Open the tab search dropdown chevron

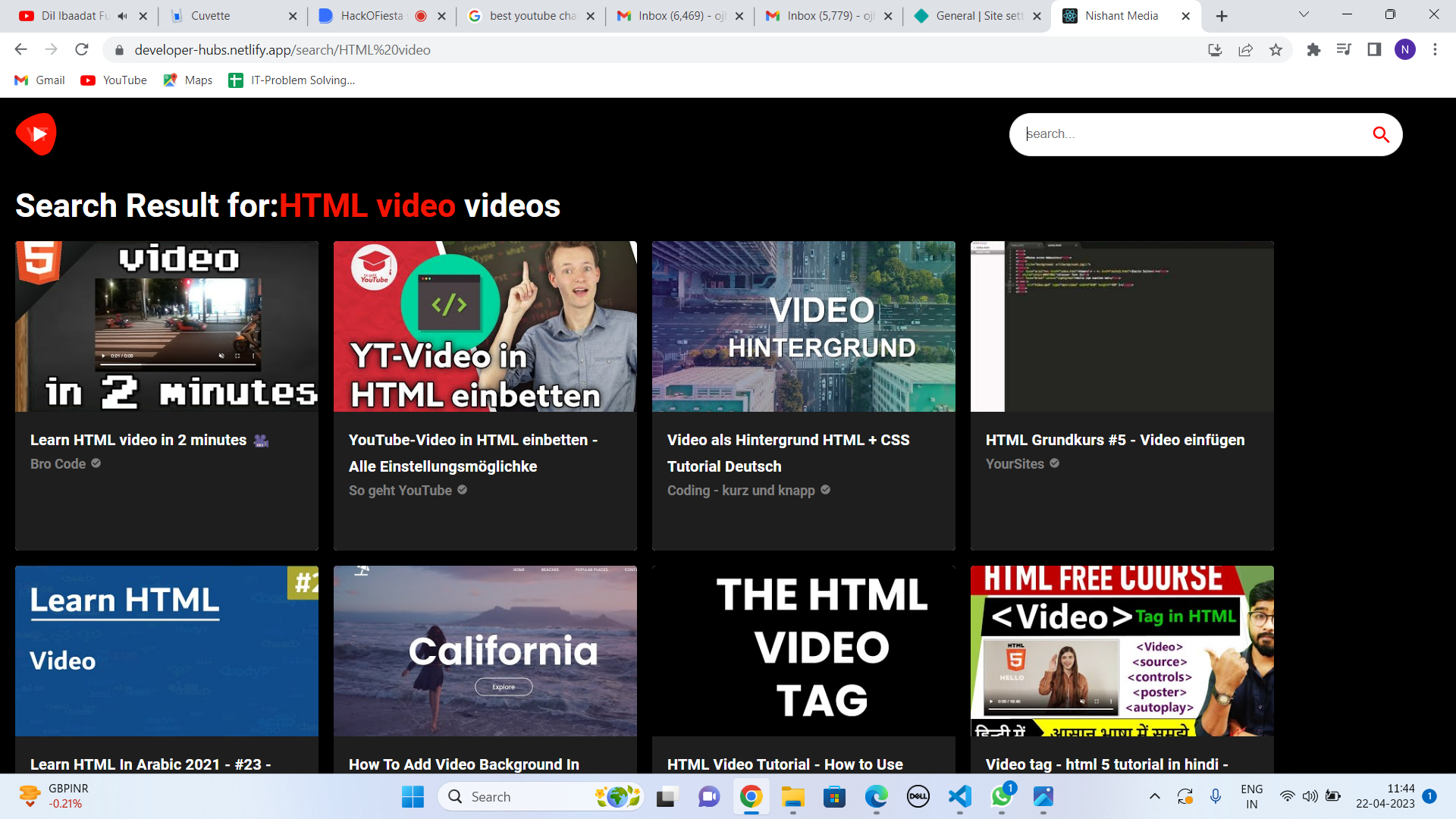1304,14
